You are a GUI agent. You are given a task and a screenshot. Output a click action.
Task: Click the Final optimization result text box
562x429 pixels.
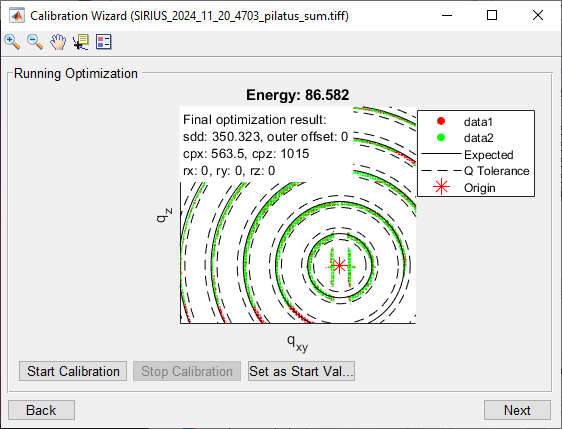click(265, 145)
